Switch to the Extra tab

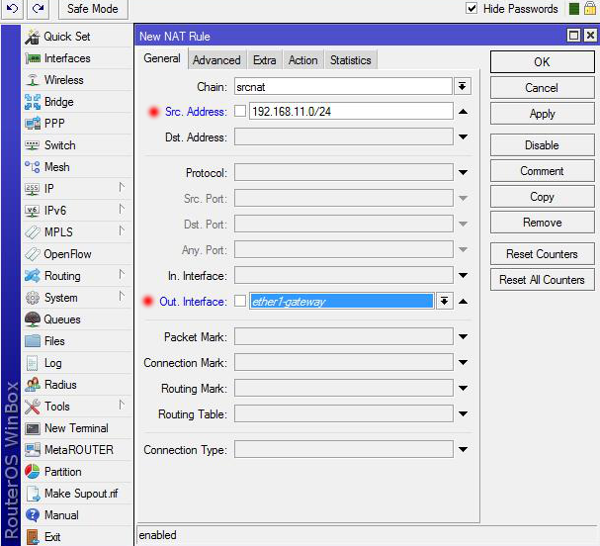[264, 60]
